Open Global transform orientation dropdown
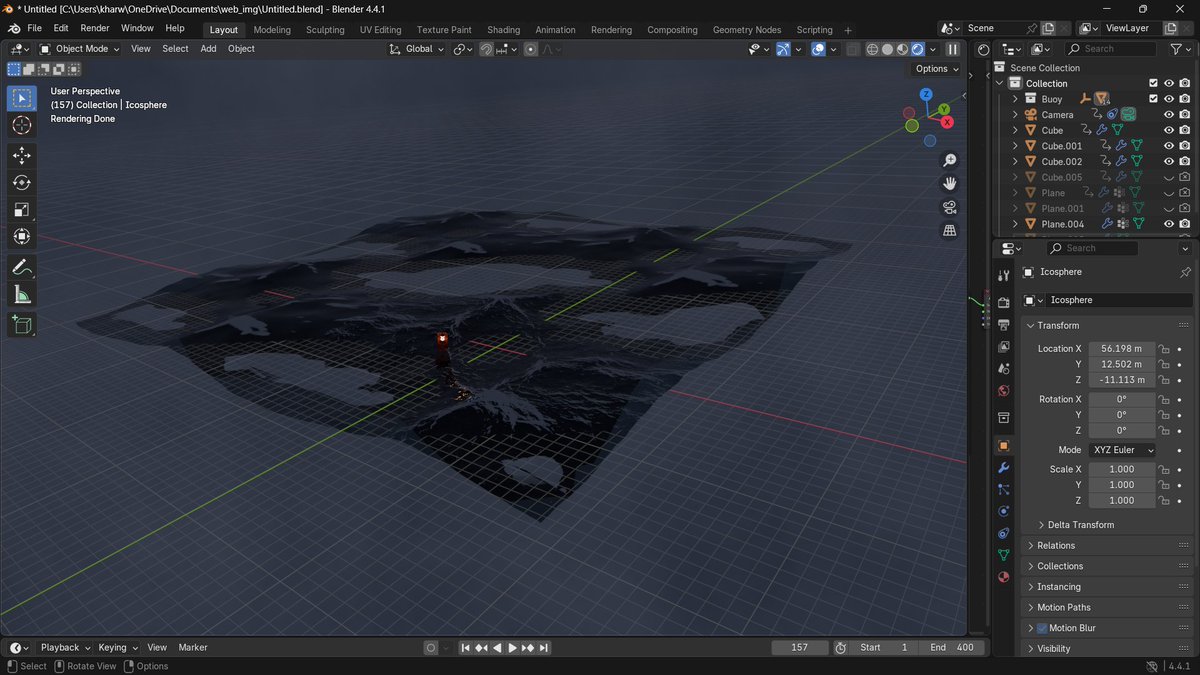This screenshot has height=675, width=1200. tap(416, 49)
